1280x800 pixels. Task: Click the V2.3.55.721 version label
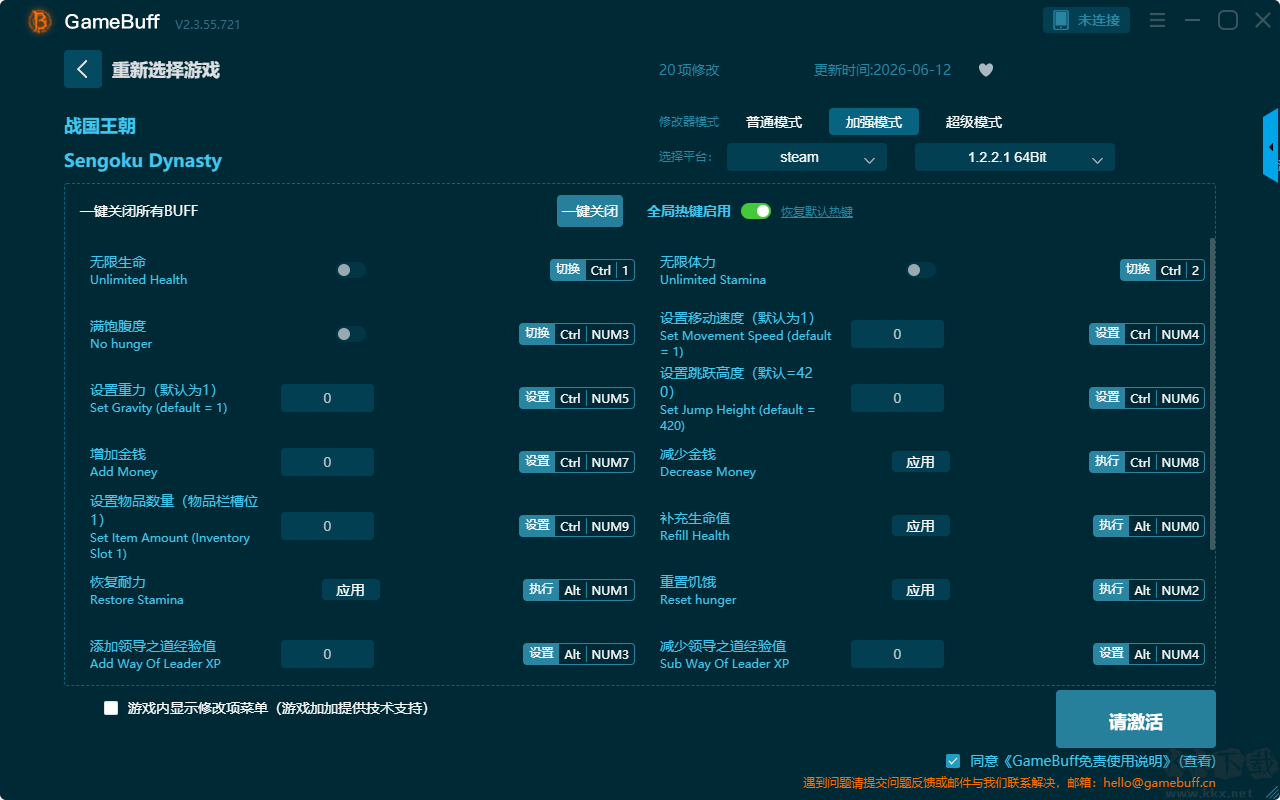pyautogui.click(x=207, y=24)
